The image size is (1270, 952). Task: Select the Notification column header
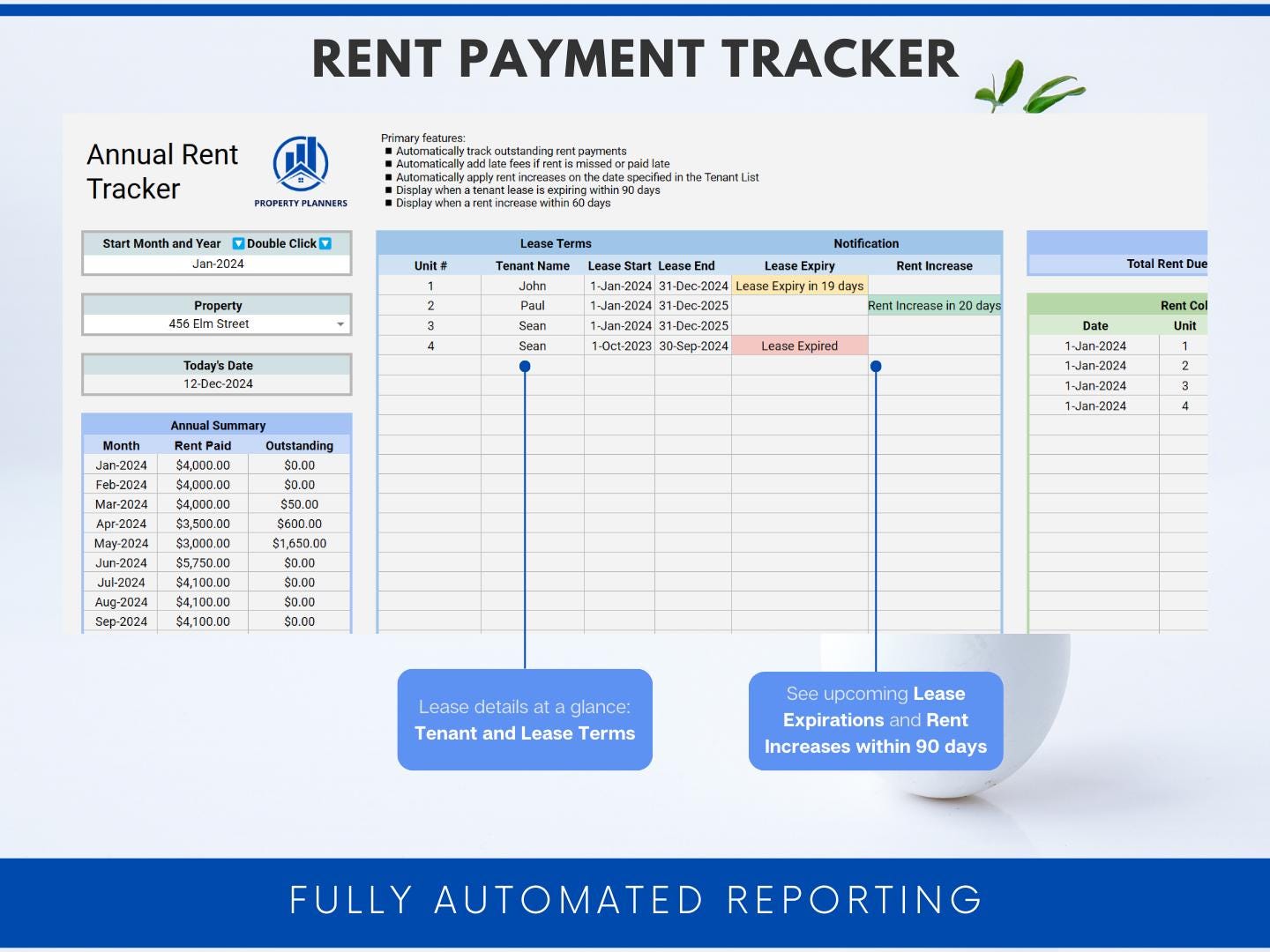866,243
